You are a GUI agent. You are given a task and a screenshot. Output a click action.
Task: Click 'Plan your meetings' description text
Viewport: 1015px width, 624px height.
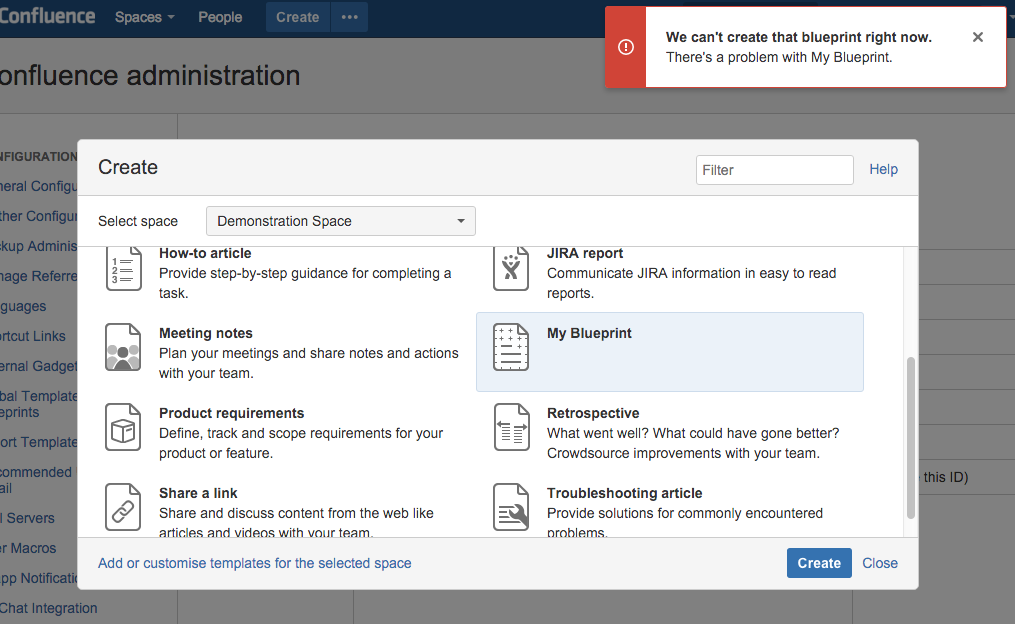pos(309,363)
